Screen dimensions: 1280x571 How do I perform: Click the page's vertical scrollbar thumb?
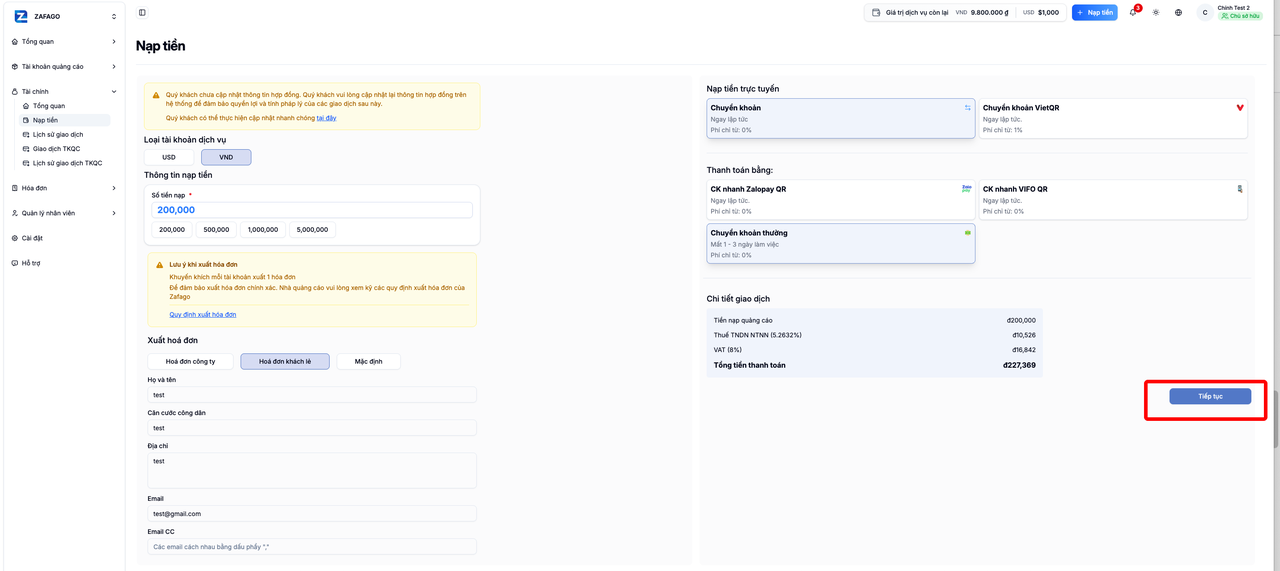1275,418
